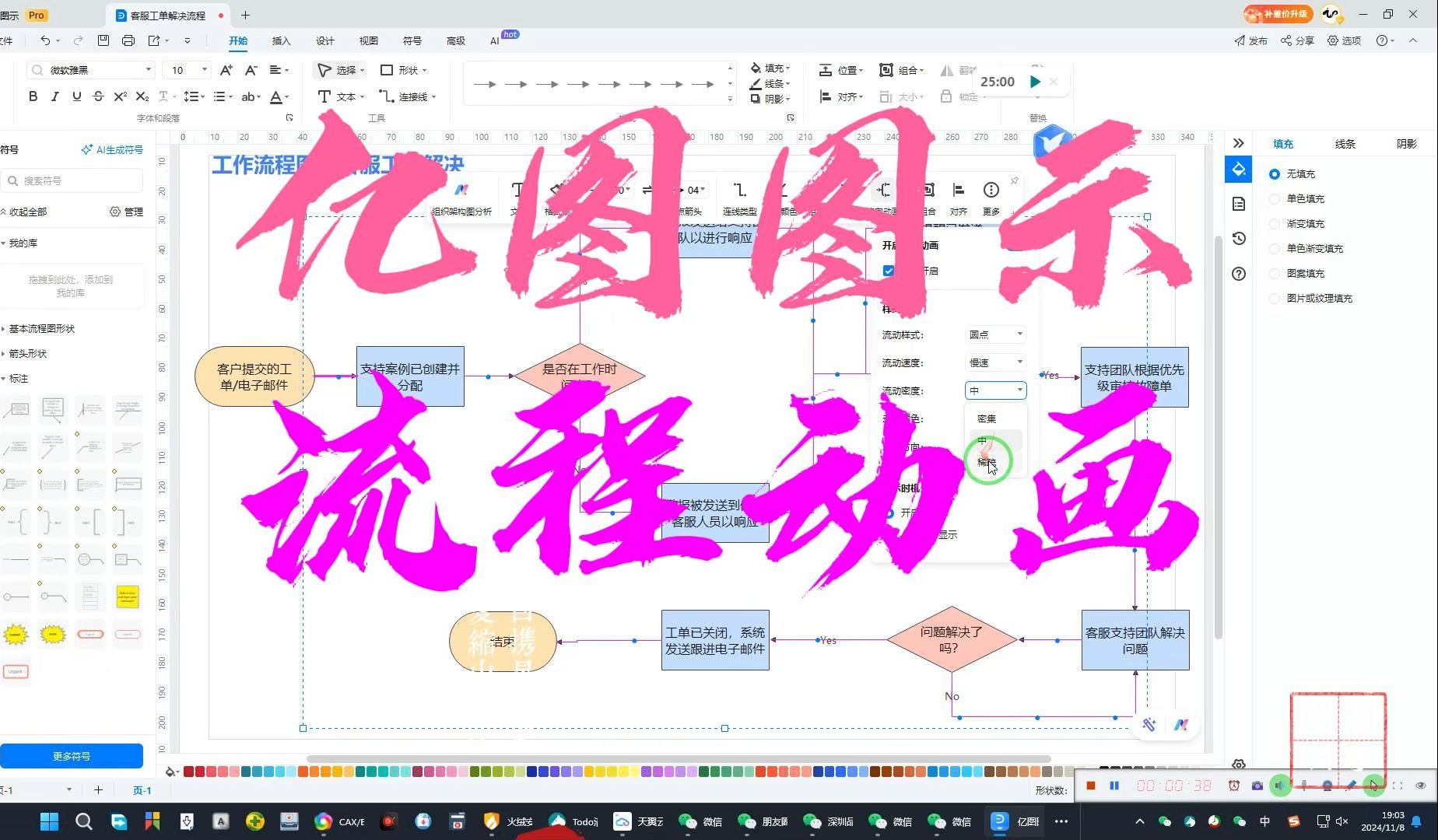Pick the red swatch in color bar

[188, 772]
